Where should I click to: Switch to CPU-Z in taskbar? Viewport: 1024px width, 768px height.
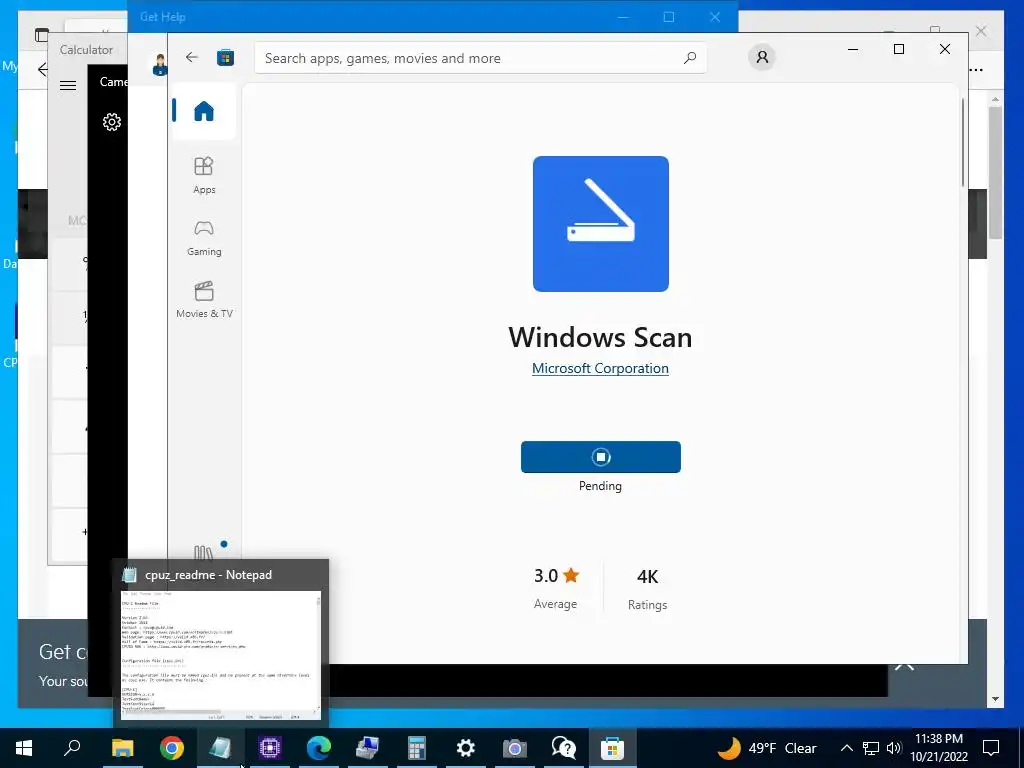coord(269,748)
